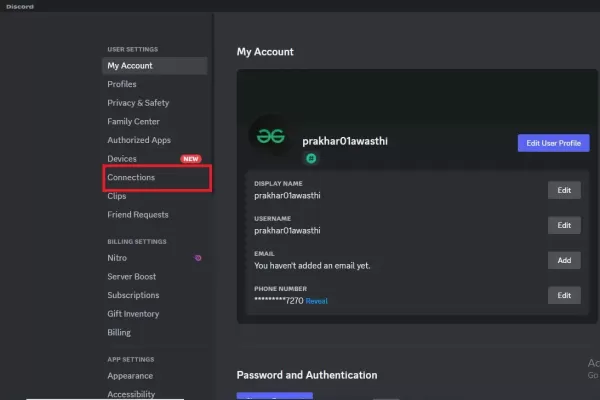Screen dimensions: 600x400
Task: Reveal the hidden phone number
Action: [x=316, y=301]
